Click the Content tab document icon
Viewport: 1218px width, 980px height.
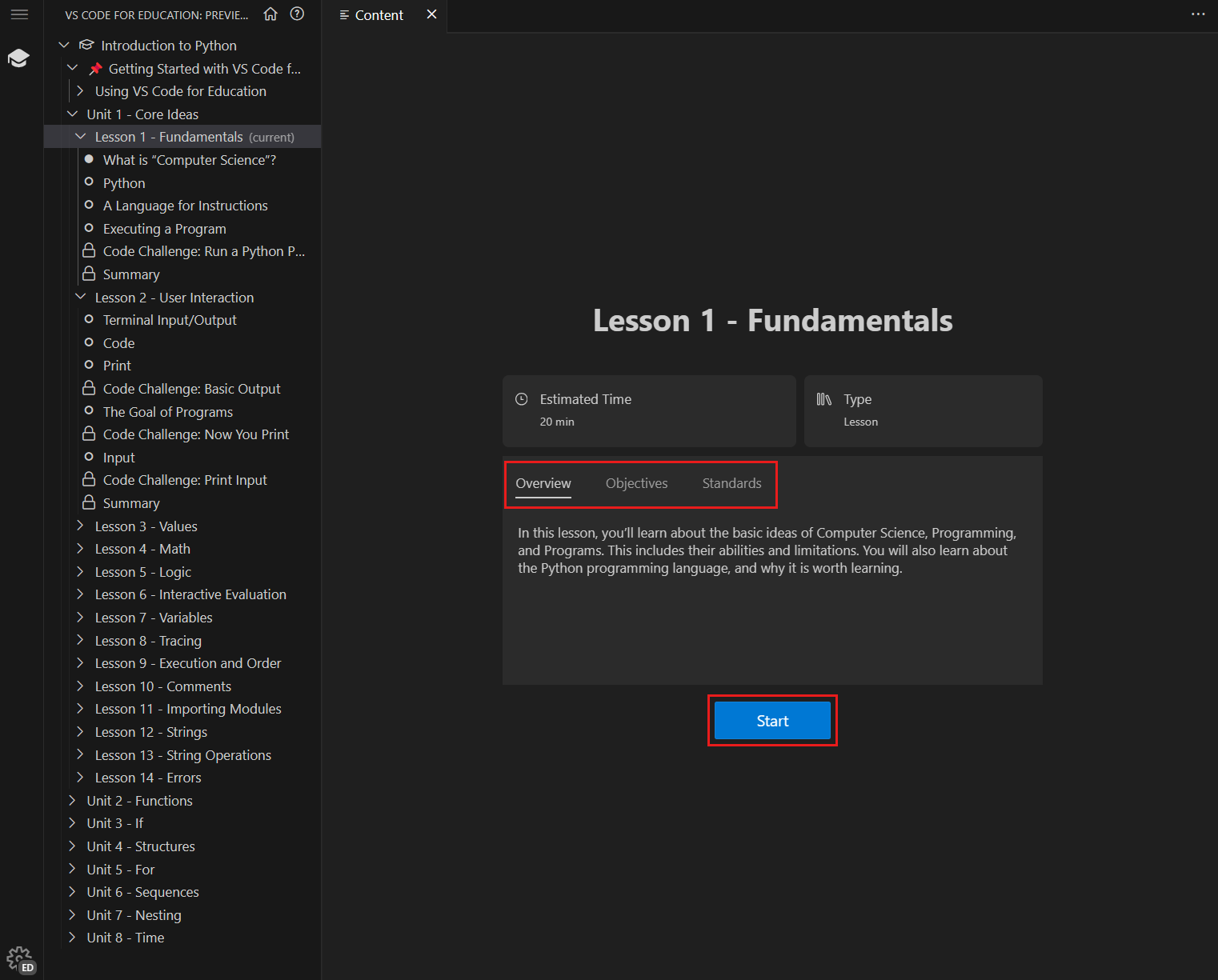[x=343, y=14]
